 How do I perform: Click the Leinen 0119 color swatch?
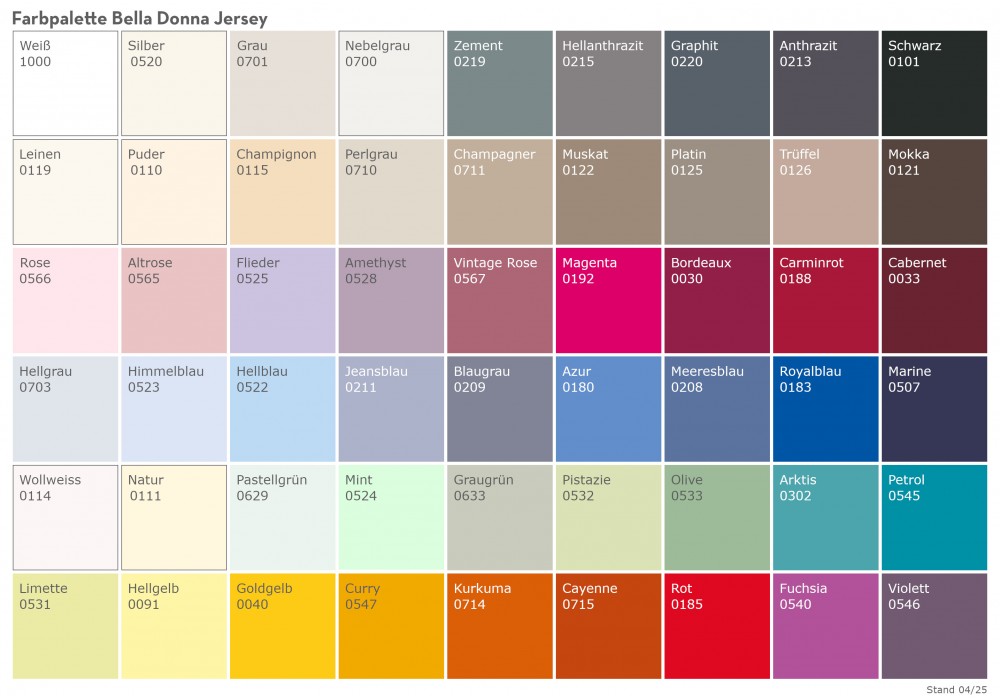click(x=64, y=191)
